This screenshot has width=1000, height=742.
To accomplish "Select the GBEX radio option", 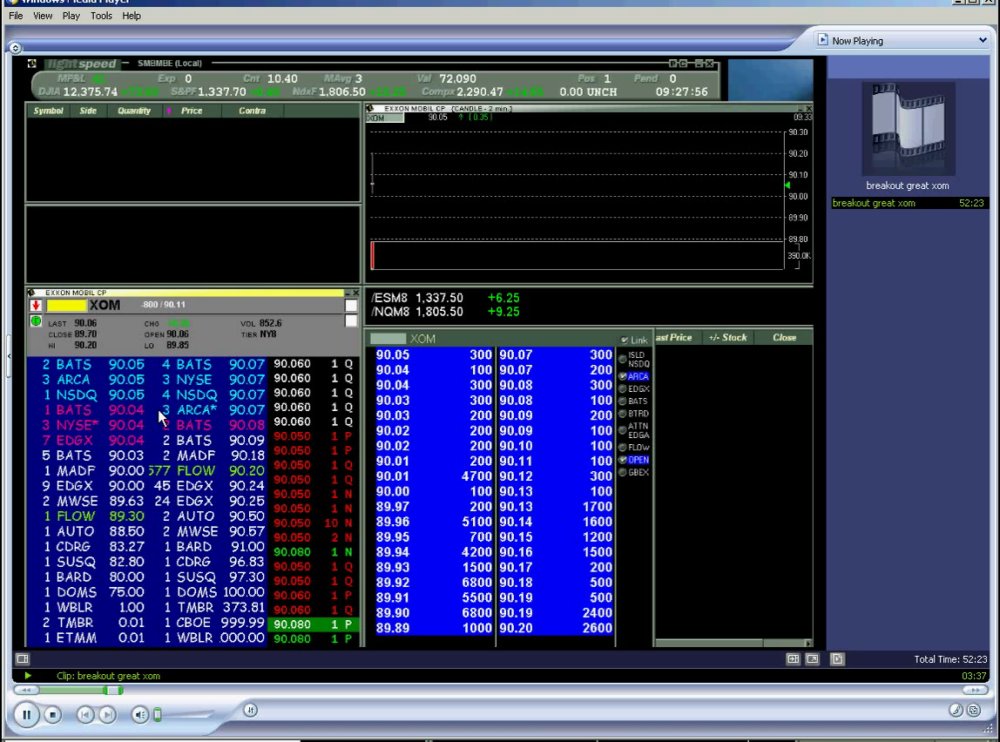I will coord(623,473).
